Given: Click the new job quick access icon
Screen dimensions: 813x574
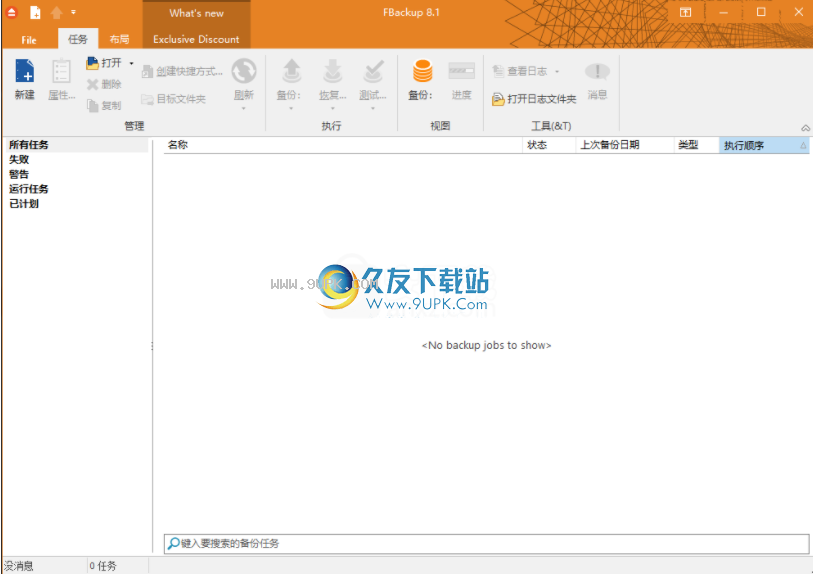Looking at the screenshot, I should (x=35, y=12).
